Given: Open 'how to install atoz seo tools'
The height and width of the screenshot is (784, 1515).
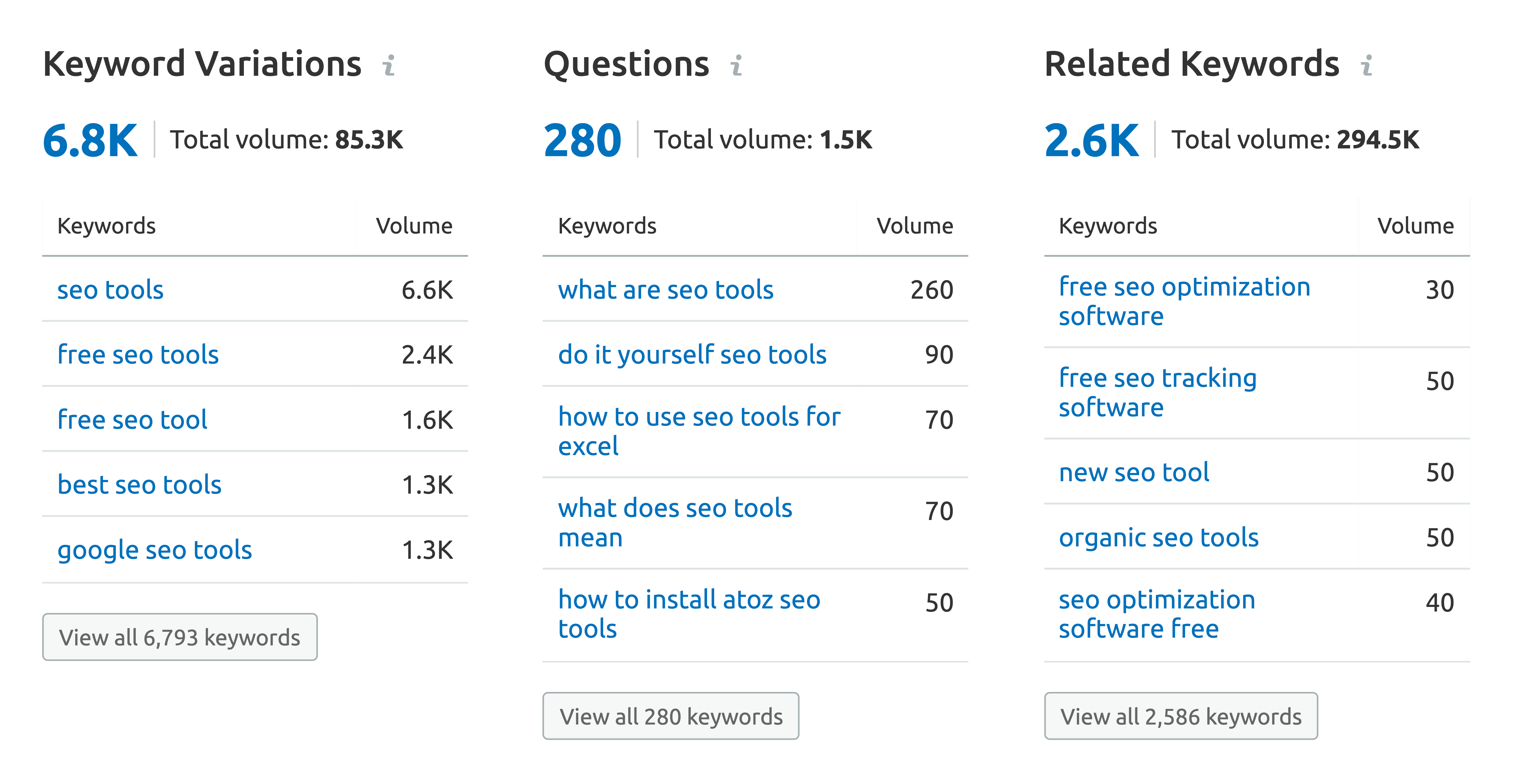Looking at the screenshot, I should (x=689, y=614).
